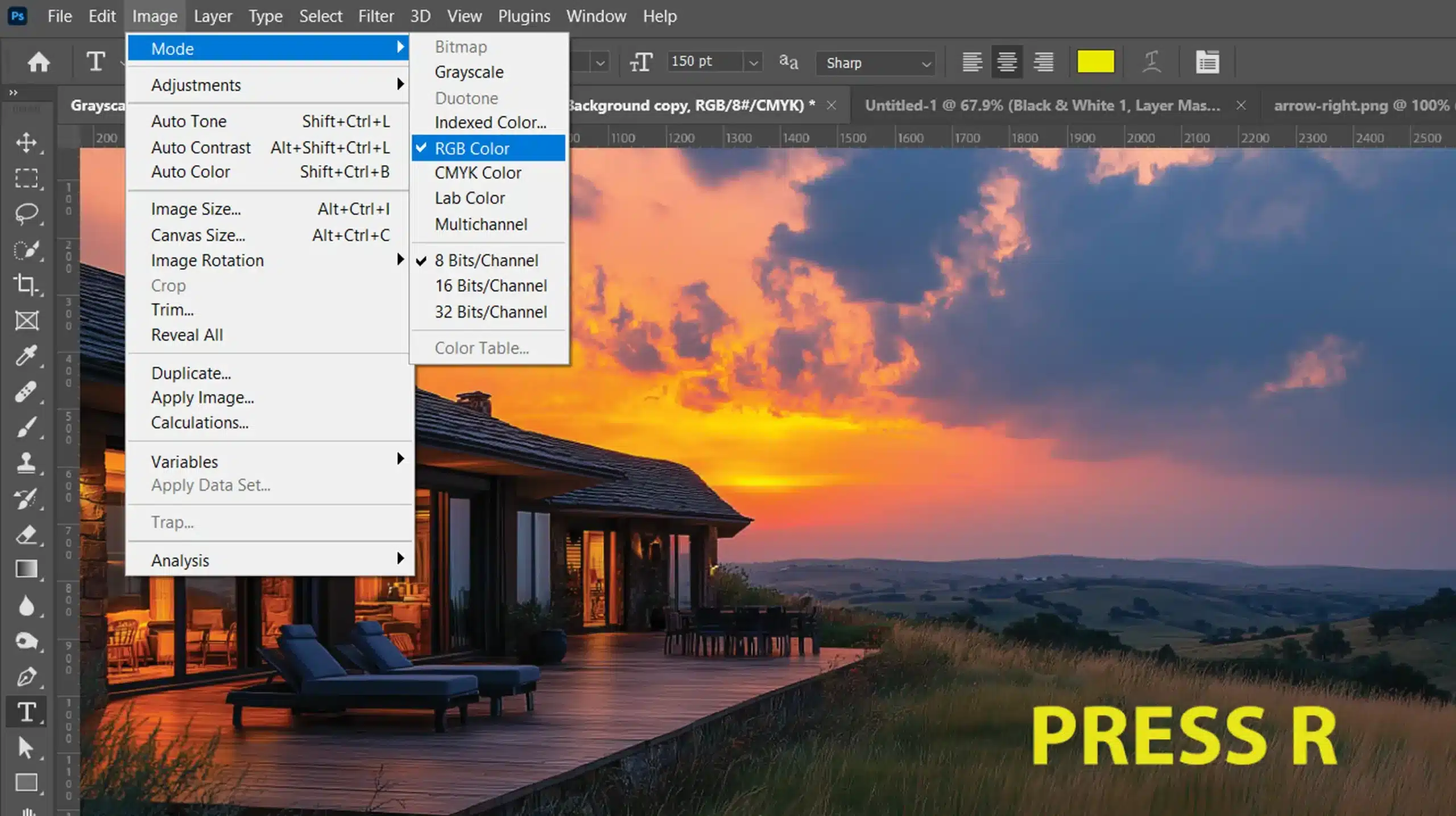
Task: Click Image Size... menu entry
Action: click(268, 209)
